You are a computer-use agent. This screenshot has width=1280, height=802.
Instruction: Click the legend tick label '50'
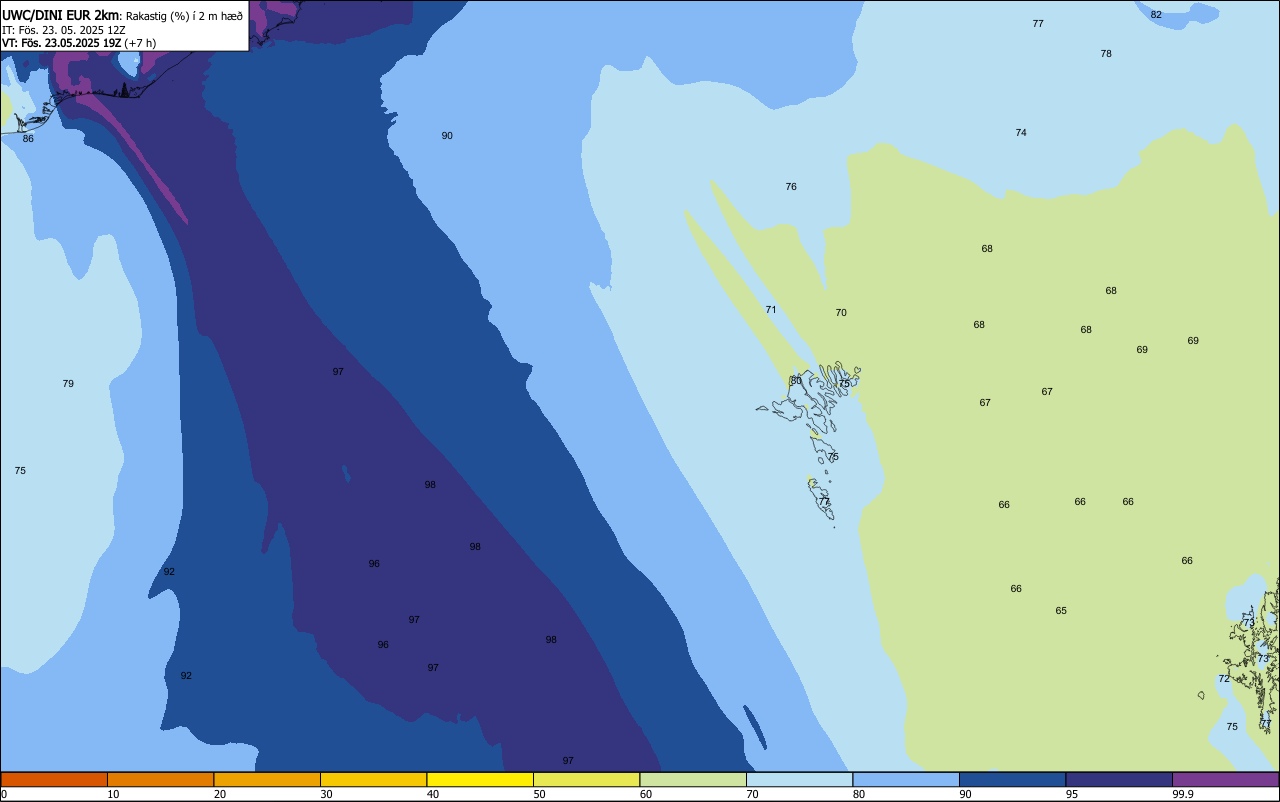pyautogui.click(x=539, y=794)
